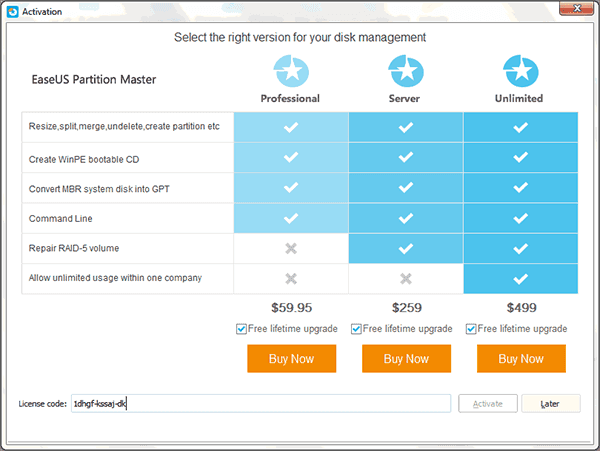Click the License code input field

(x=260, y=404)
